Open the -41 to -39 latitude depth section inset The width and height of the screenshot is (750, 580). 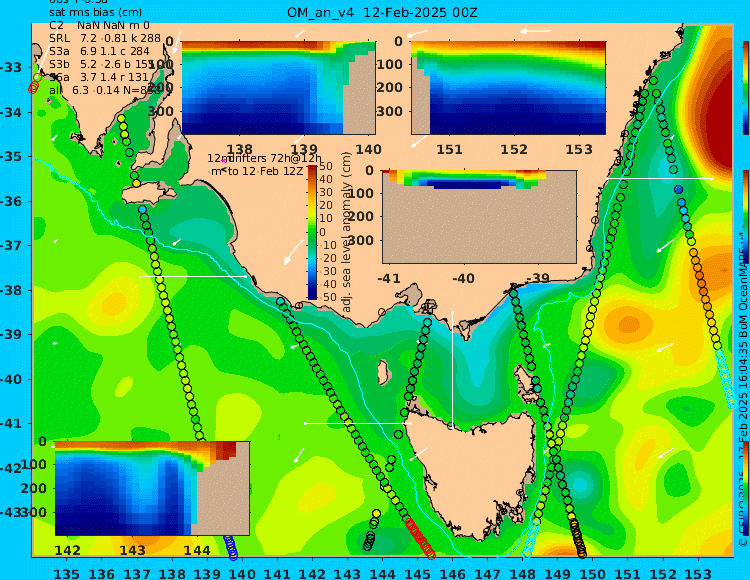pyautogui.click(x=479, y=217)
